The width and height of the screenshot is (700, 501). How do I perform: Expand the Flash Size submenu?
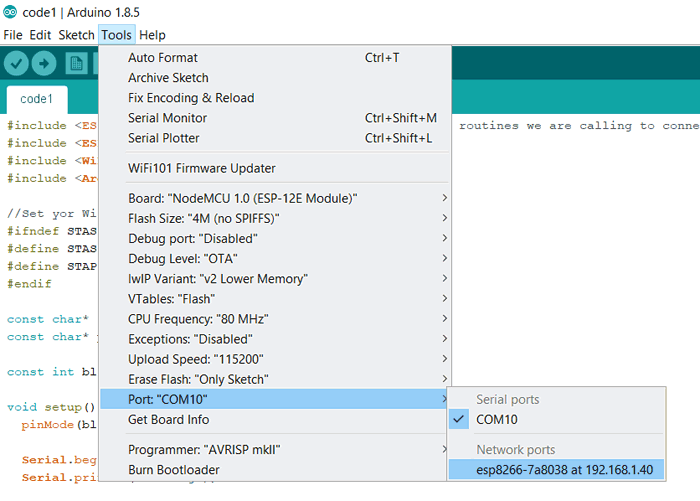coord(275,218)
